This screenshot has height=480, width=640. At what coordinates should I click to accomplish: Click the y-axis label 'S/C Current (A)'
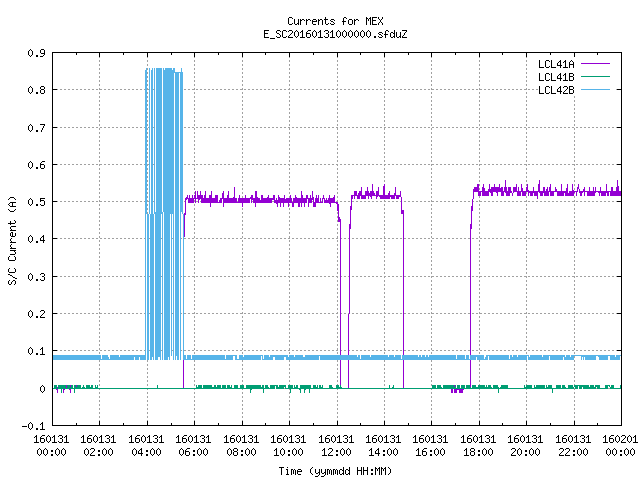(x=12, y=241)
